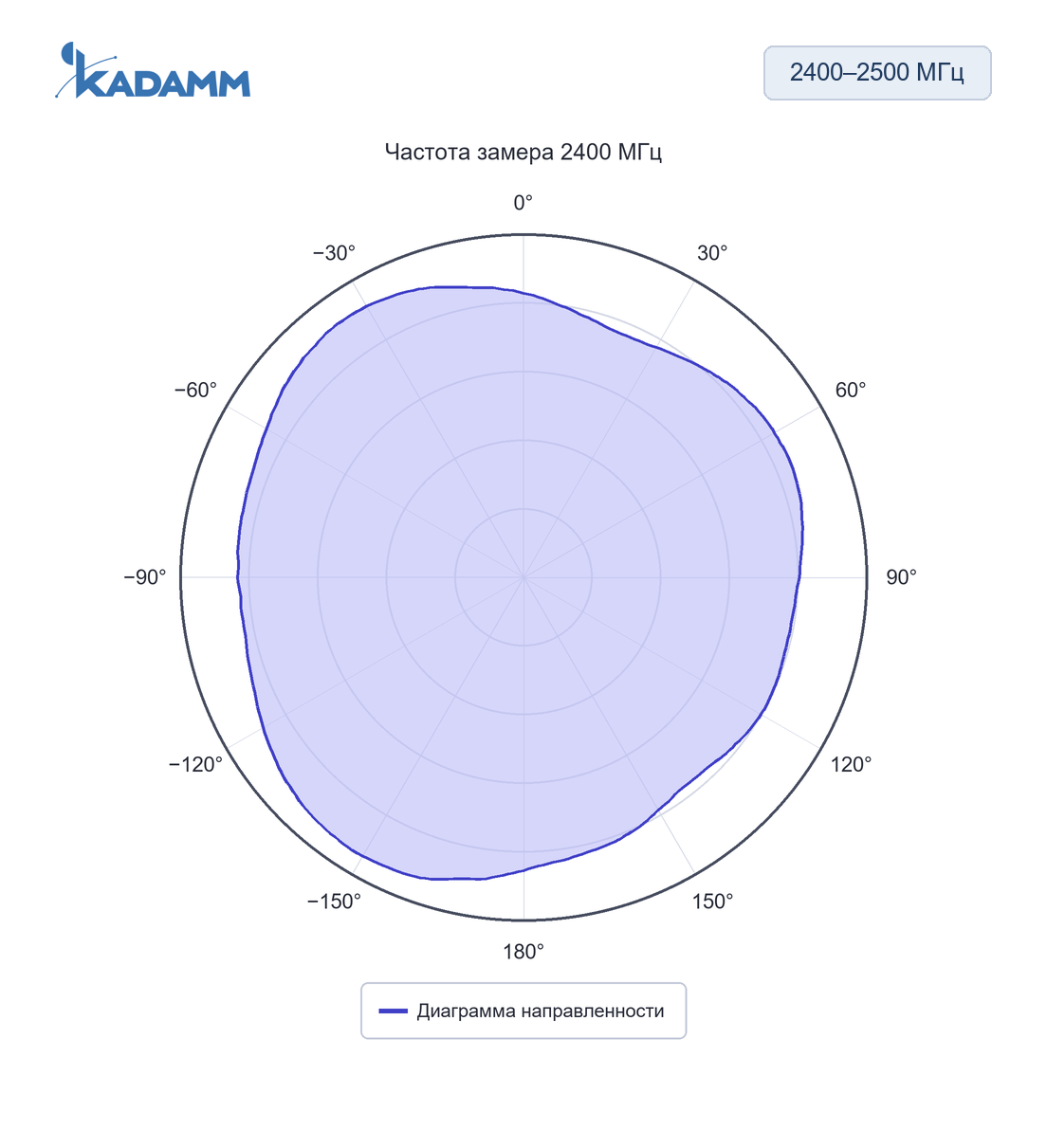Click the −60° angle label
The width and height of the screenshot is (1047, 1148).
click(195, 391)
